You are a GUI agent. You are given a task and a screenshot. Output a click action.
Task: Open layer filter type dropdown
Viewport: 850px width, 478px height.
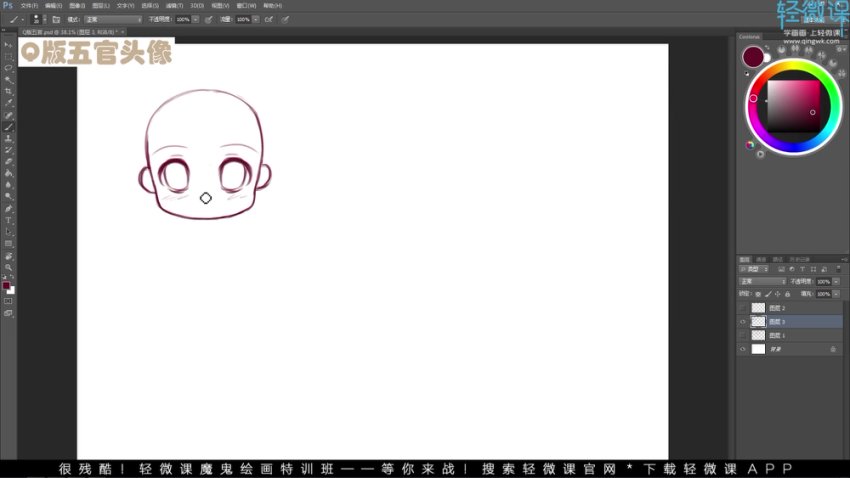754,269
